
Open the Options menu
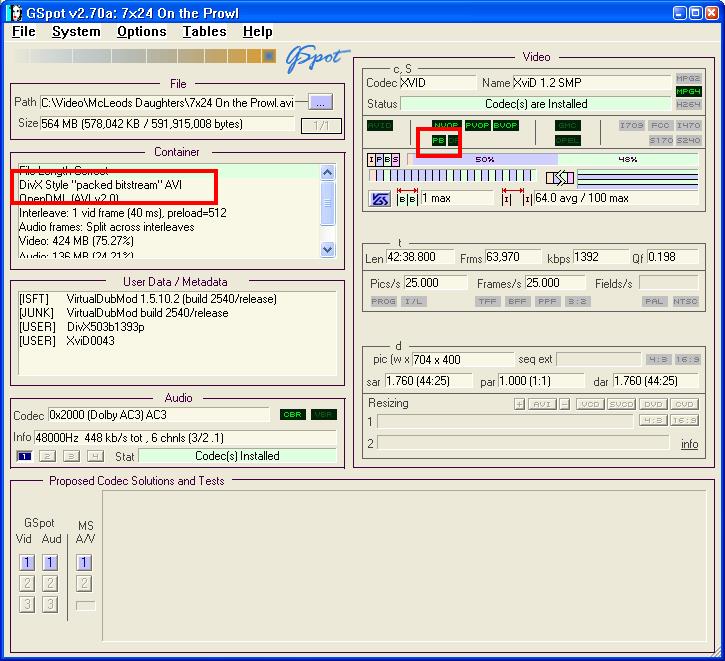click(141, 31)
